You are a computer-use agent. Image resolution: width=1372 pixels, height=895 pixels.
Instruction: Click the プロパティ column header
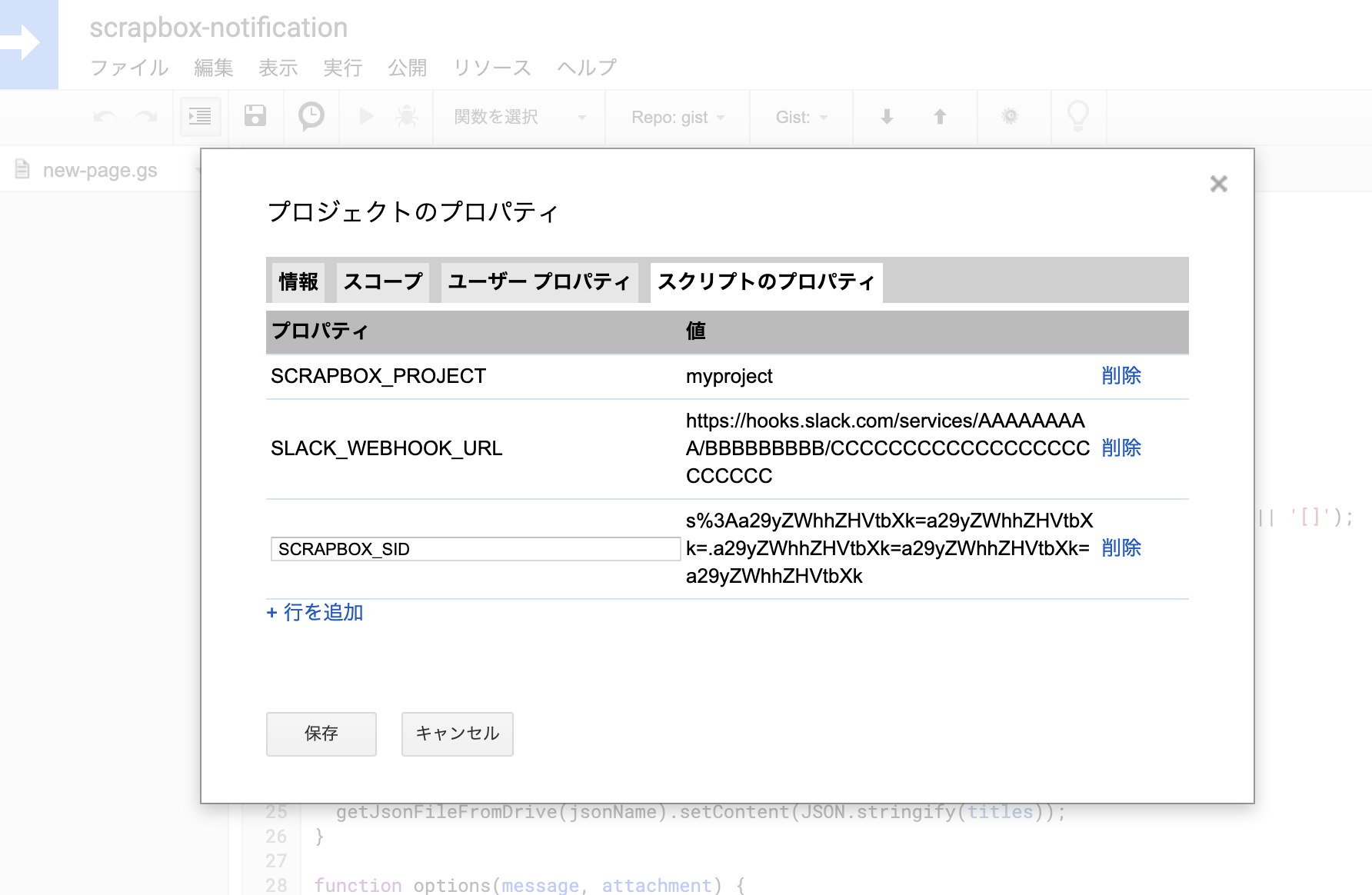coord(320,331)
